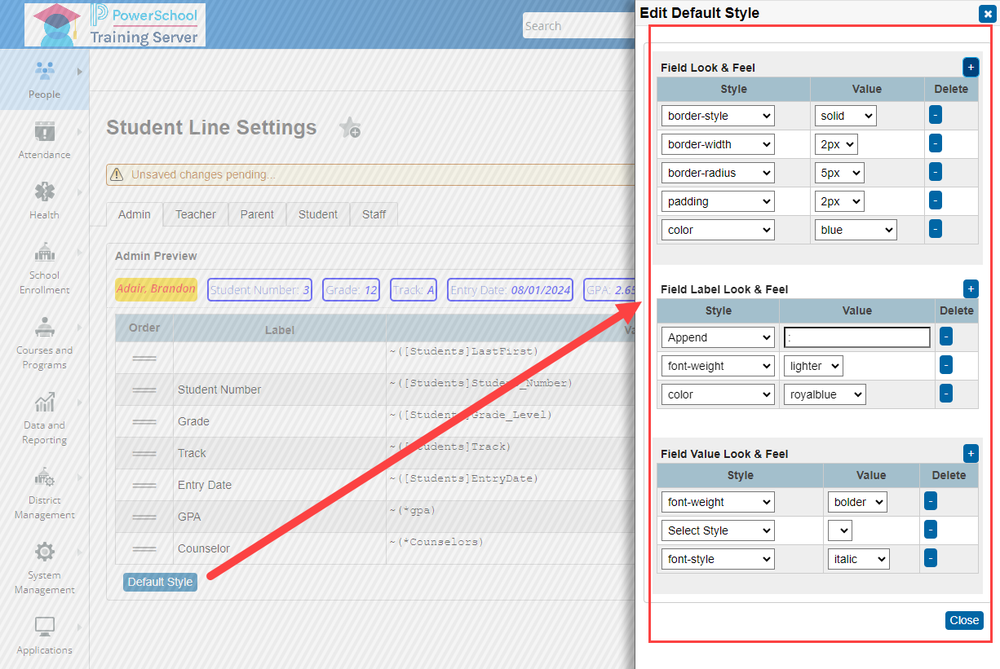
Task: Open the border-style style dropdown
Action: click(717, 116)
